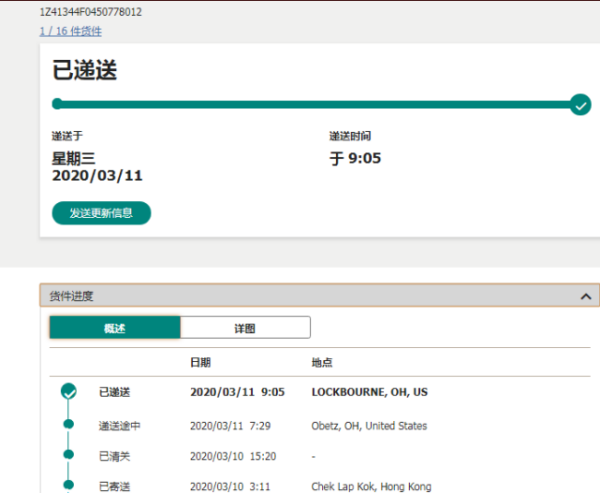This screenshot has width=600, height=493.
Task: Click the 递送途中 timeline dot
Action: click(x=68, y=424)
